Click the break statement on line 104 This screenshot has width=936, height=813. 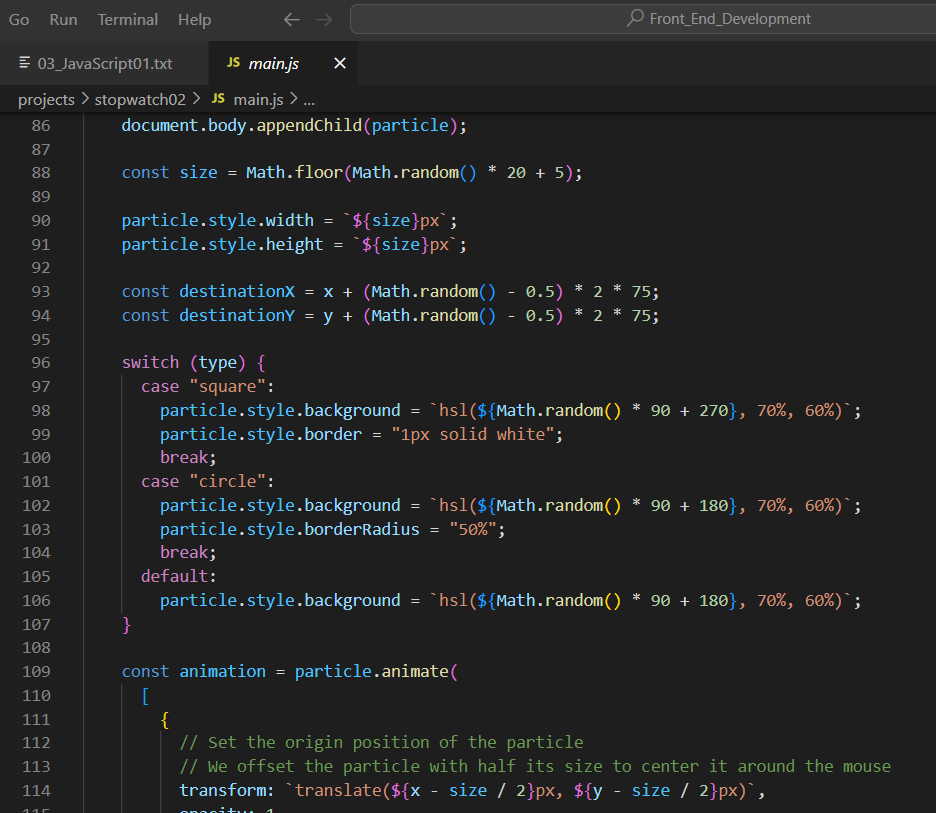[x=184, y=552]
